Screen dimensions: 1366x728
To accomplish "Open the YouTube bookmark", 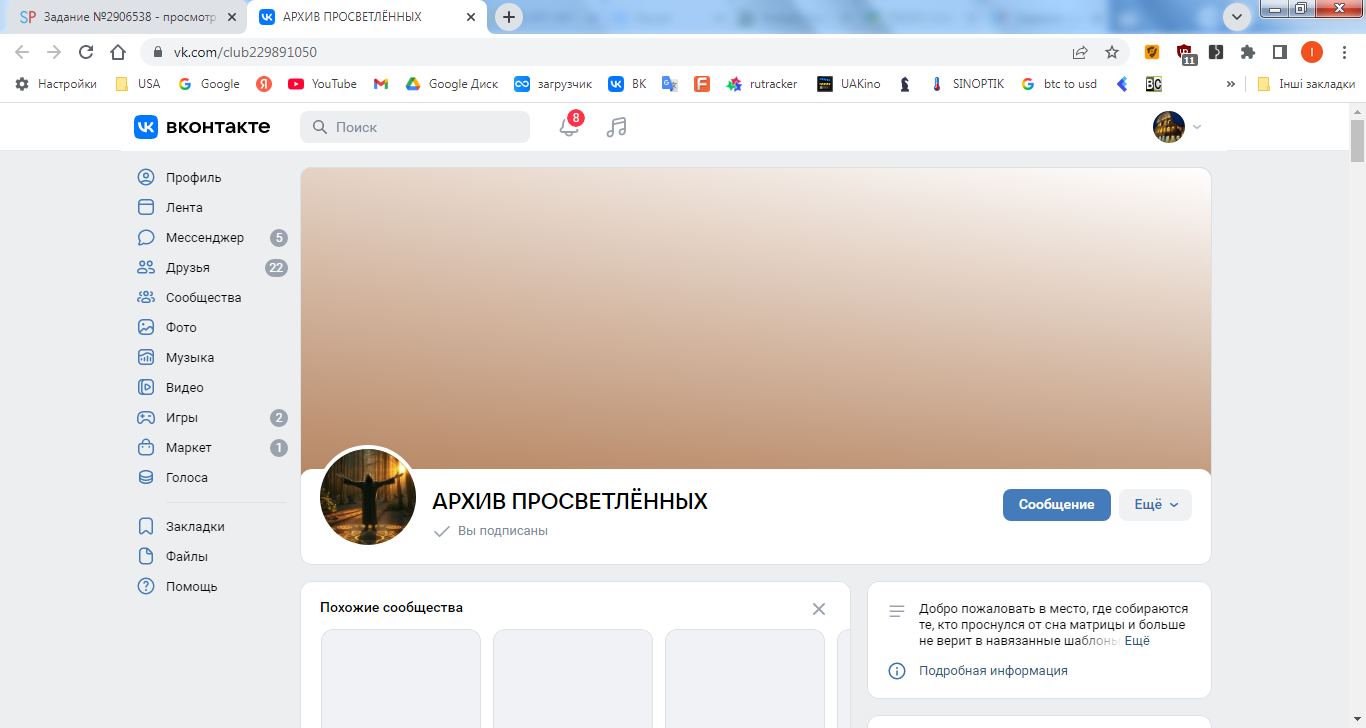I will (322, 84).
